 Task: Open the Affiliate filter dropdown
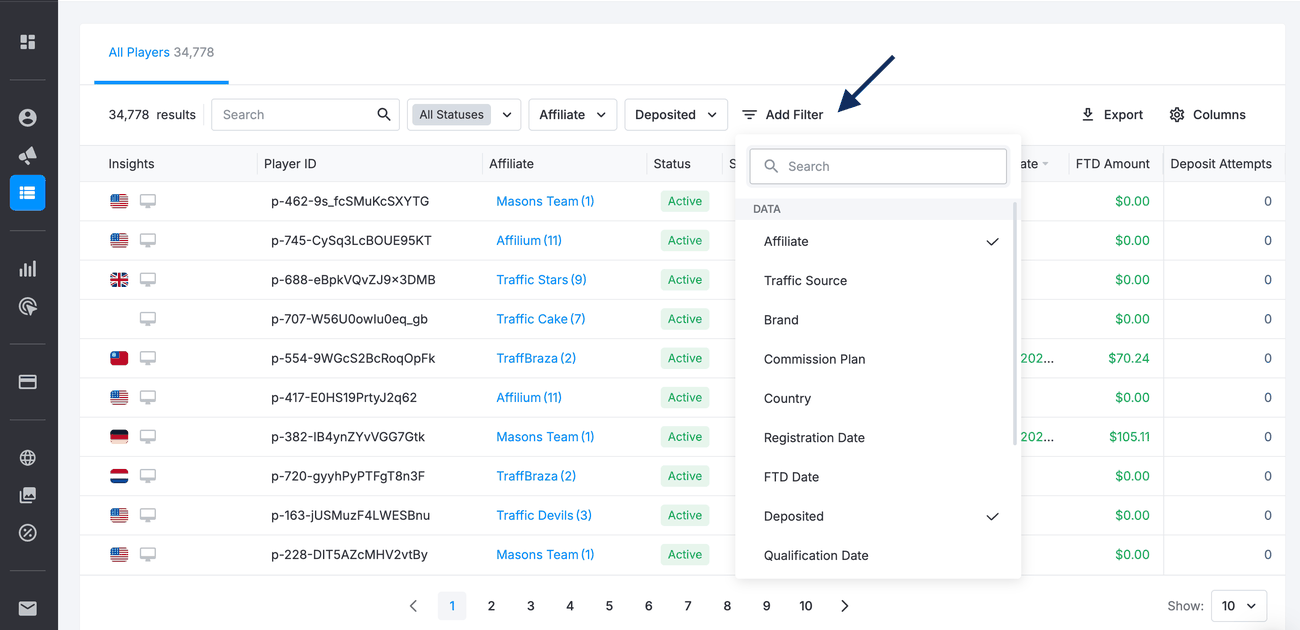(x=572, y=115)
